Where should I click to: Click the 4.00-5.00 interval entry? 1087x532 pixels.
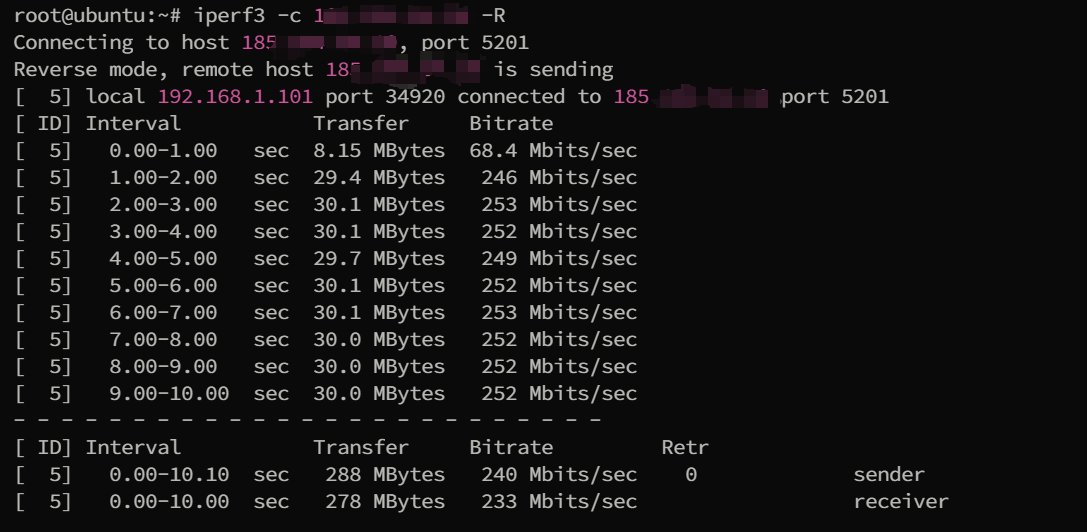point(163,259)
